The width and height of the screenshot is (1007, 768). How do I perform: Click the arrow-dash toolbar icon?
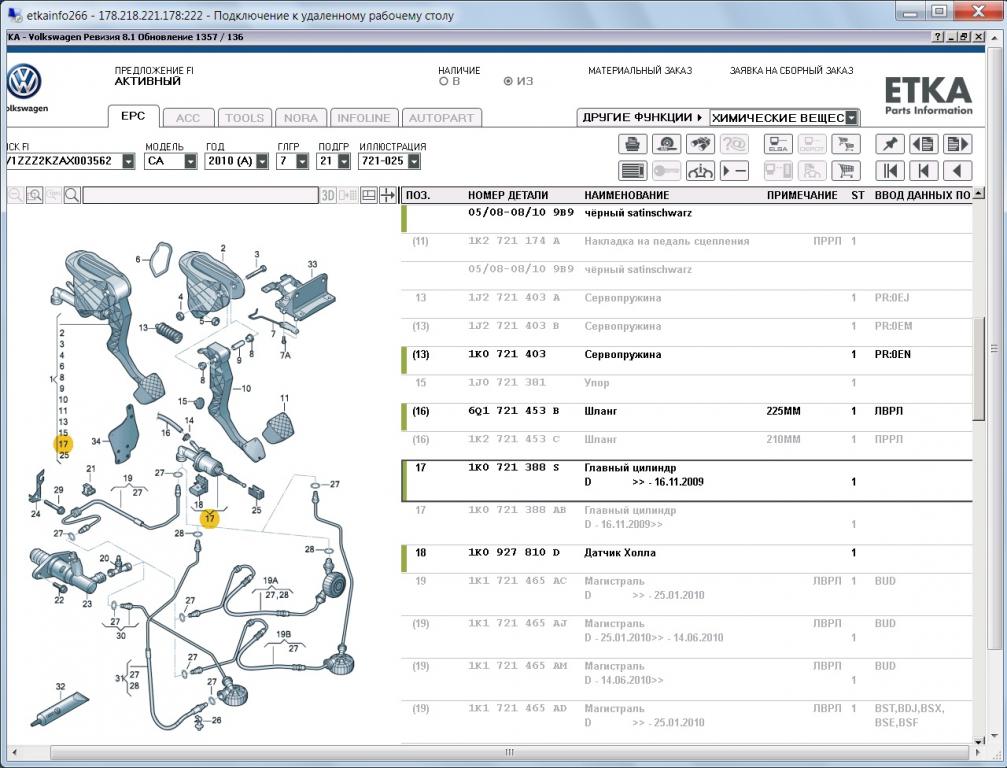coord(734,171)
